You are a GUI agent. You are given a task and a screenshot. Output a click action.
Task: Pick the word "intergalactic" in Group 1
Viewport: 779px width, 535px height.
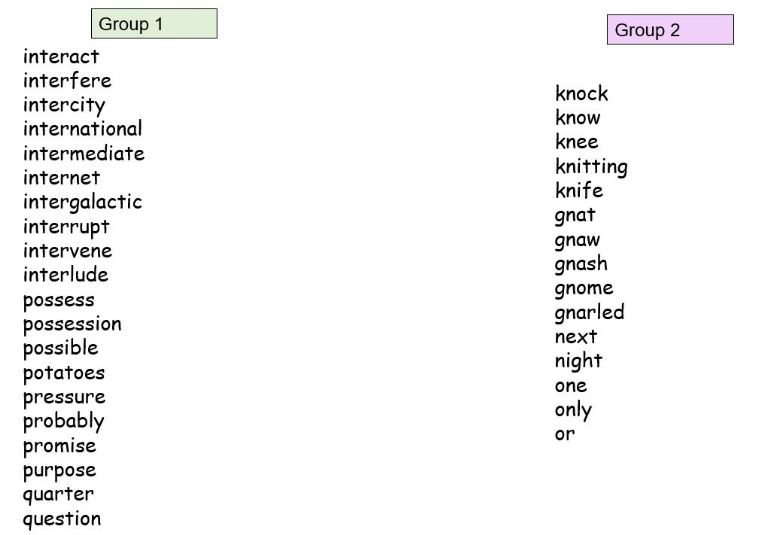click(82, 202)
